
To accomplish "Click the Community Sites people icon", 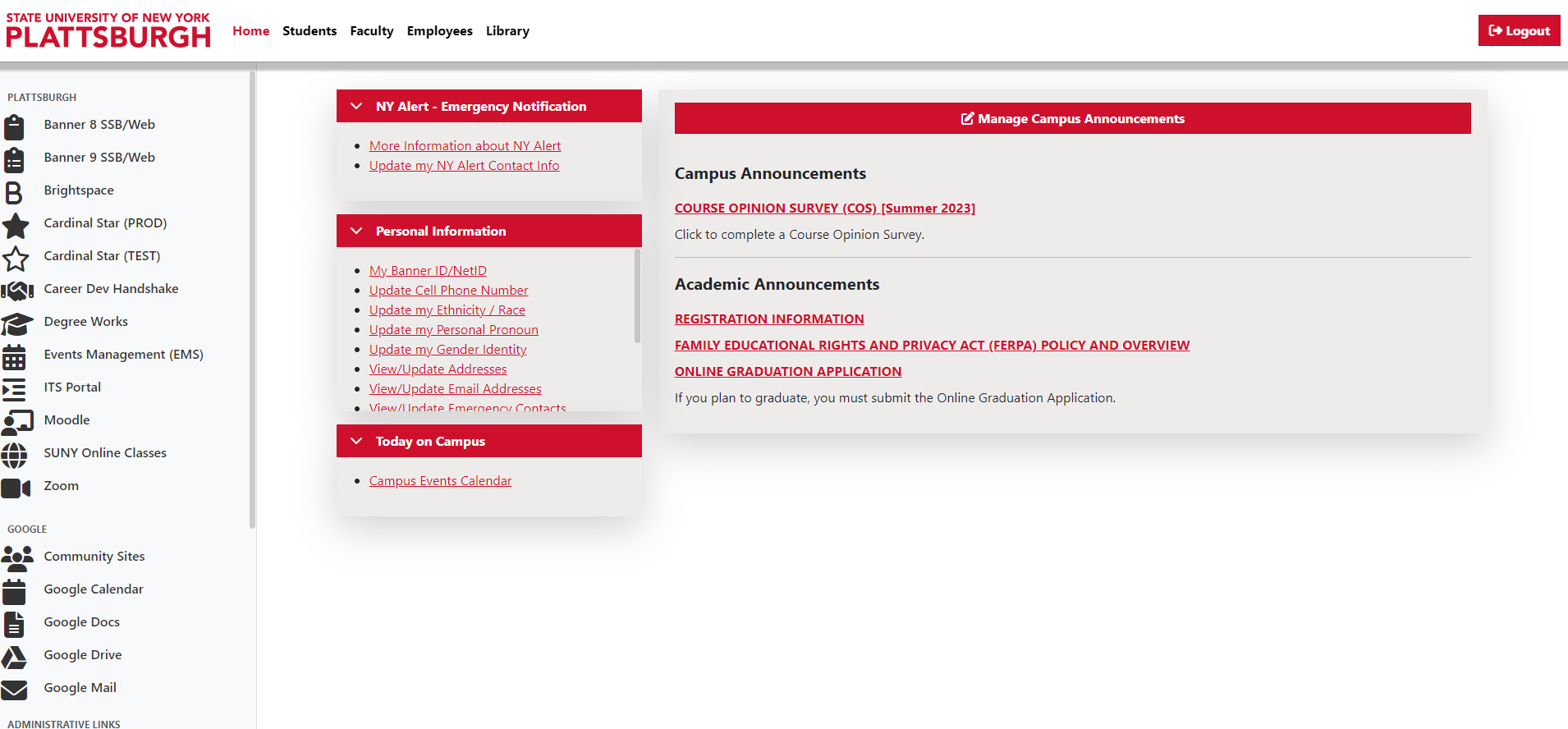I will coord(17,559).
